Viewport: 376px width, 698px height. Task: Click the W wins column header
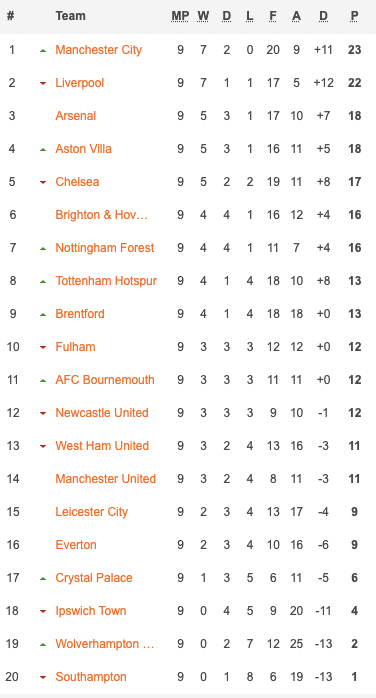point(203,16)
